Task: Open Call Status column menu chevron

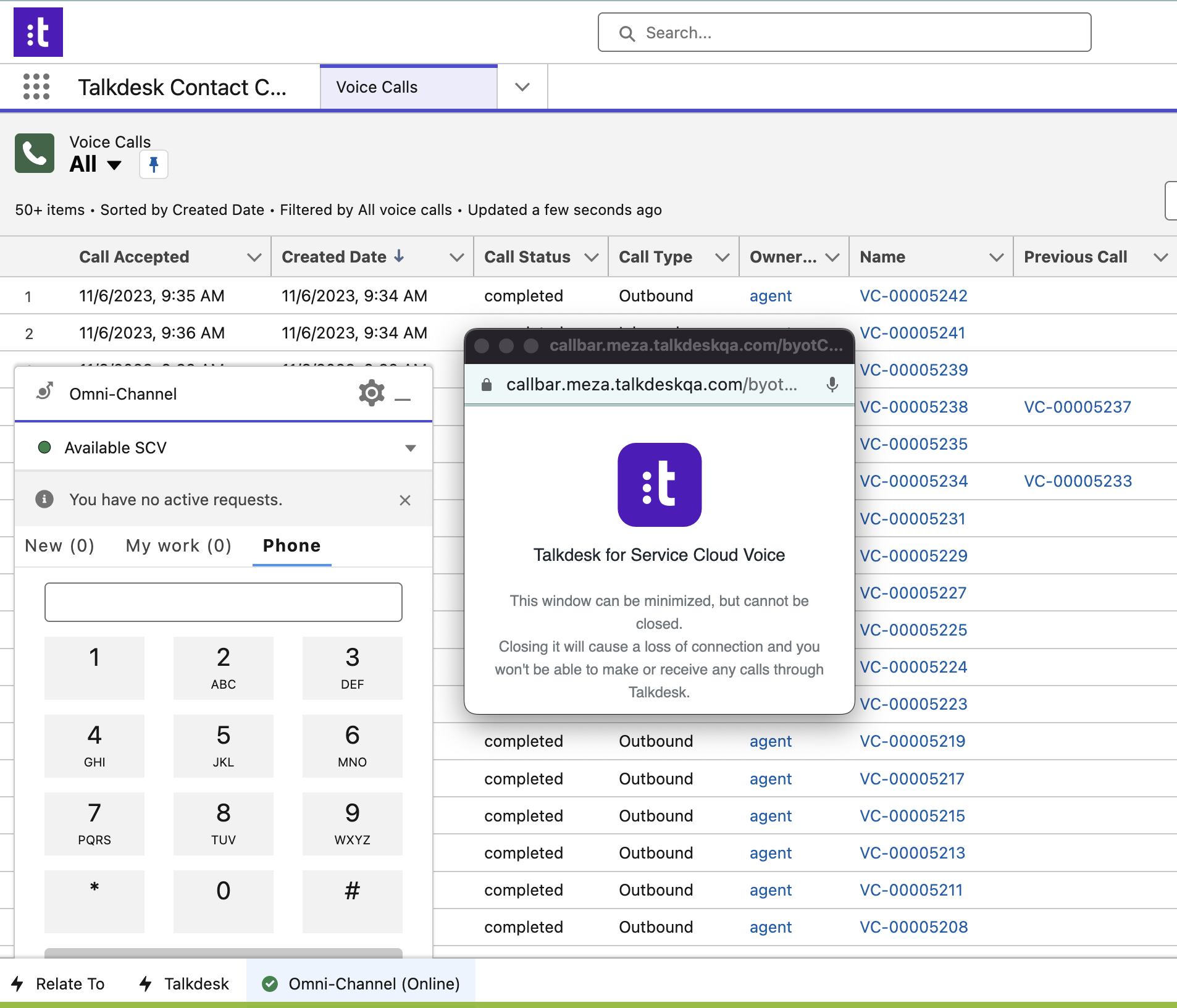Action: [591, 257]
